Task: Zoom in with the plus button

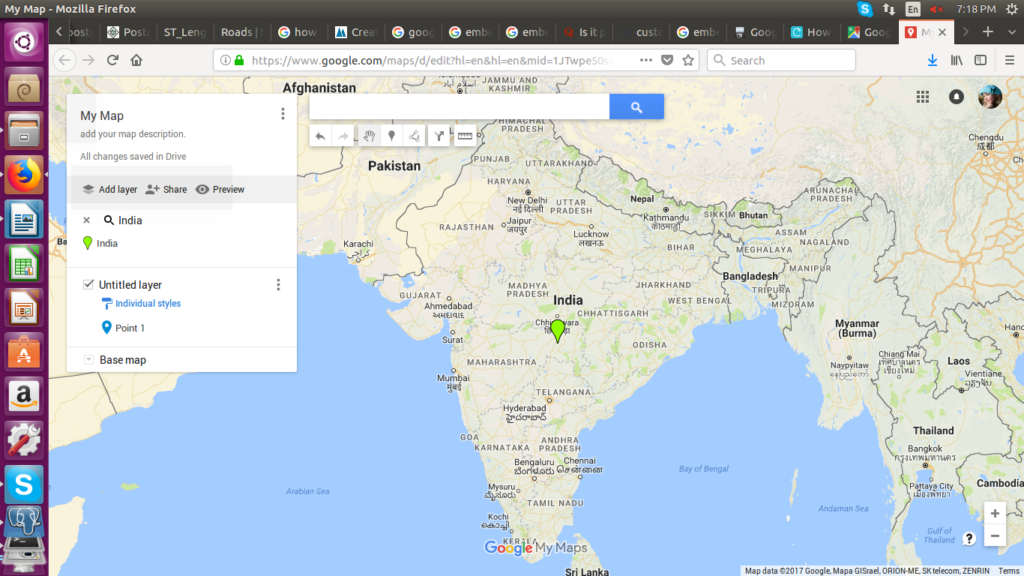Action: click(994, 514)
